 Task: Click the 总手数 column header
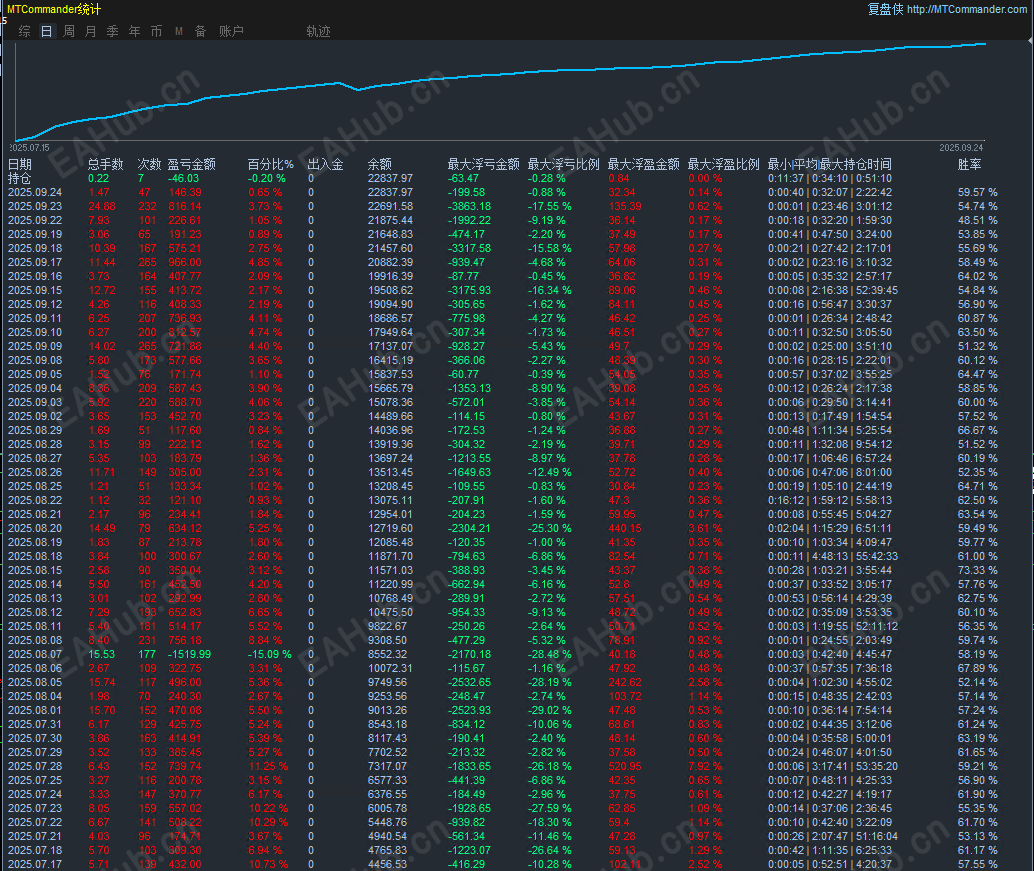pyautogui.click(x=106, y=164)
